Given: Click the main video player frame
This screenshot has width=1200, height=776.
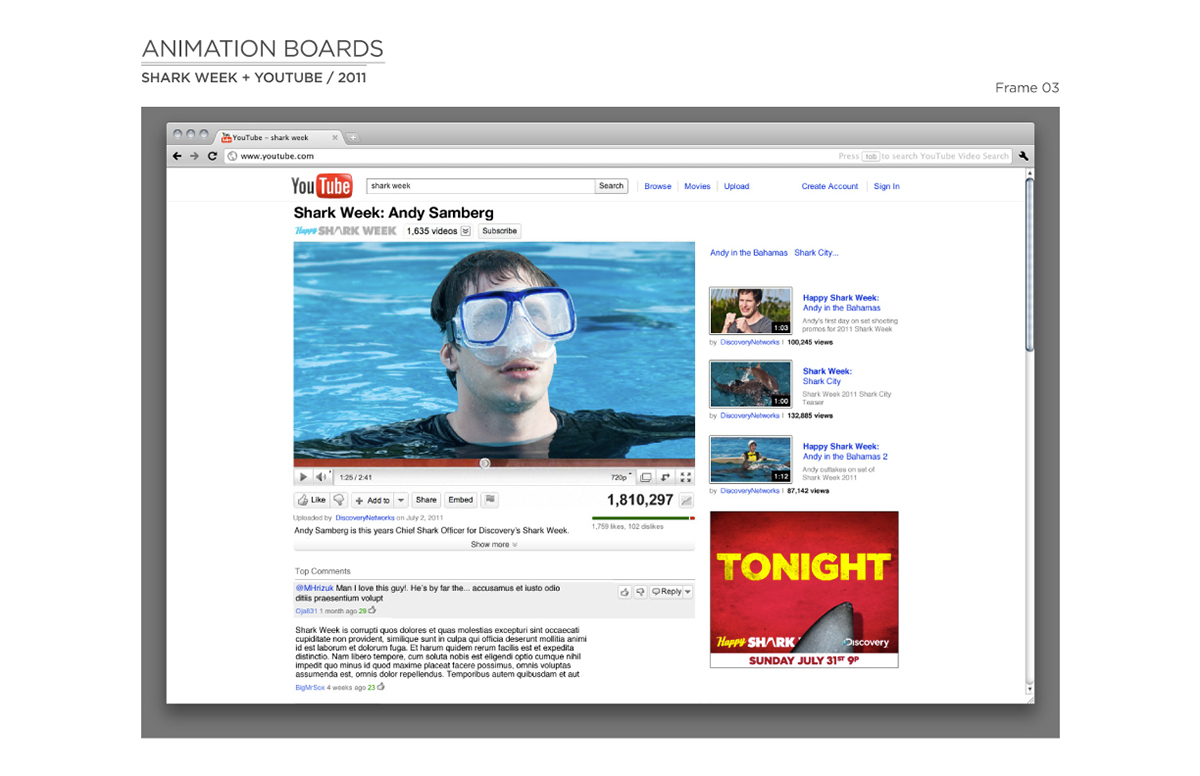Looking at the screenshot, I should (x=494, y=350).
